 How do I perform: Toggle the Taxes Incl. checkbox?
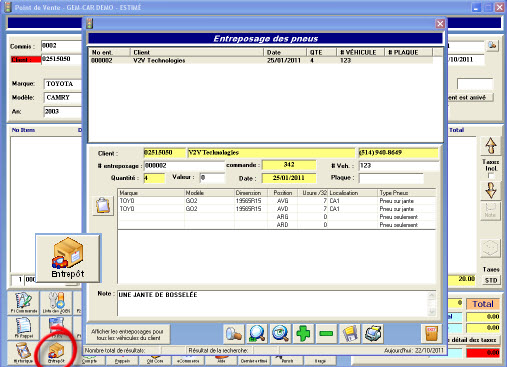(x=491, y=176)
